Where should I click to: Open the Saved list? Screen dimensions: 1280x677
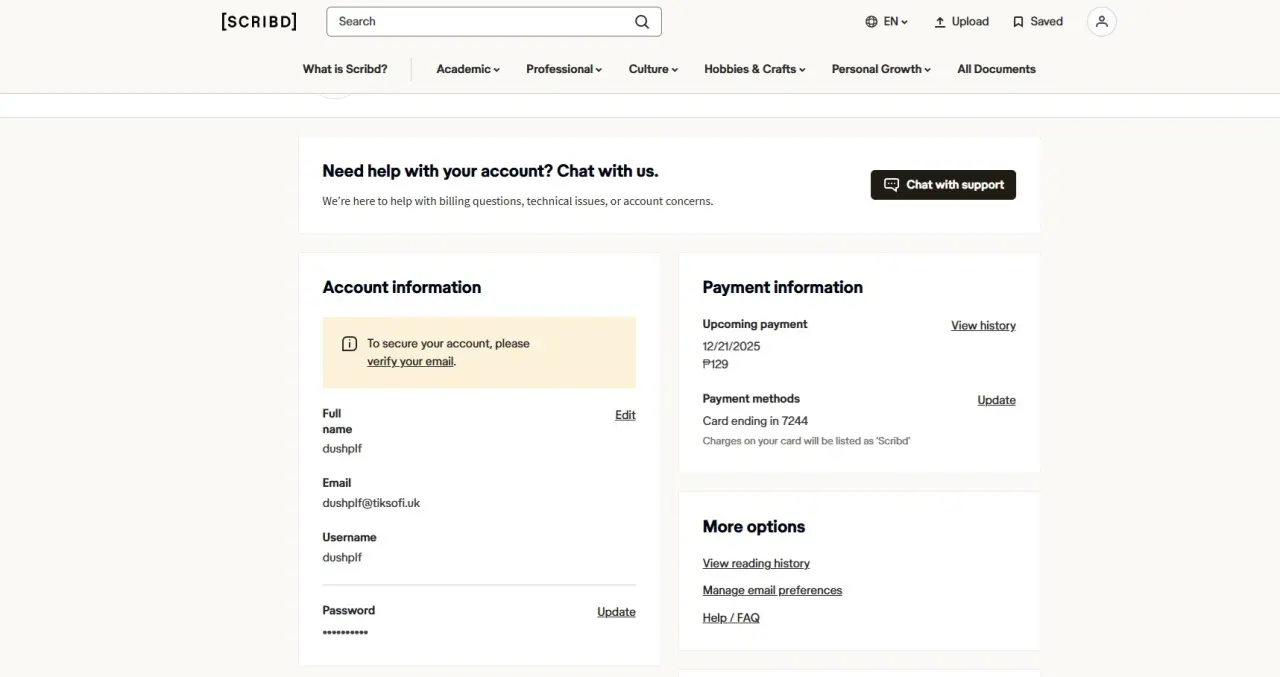[1037, 21]
